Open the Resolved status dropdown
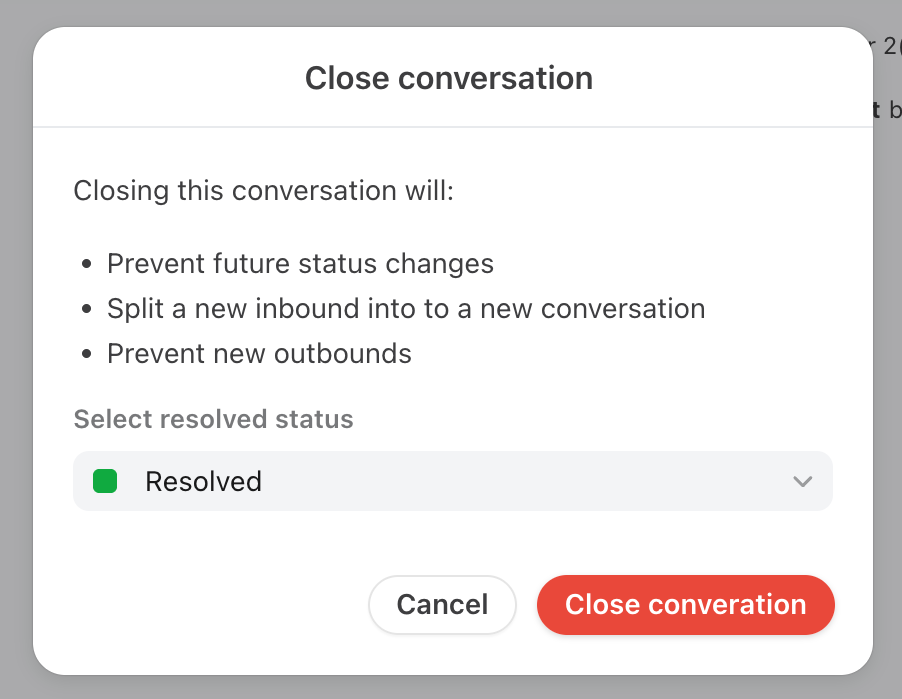The height and width of the screenshot is (699, 902). [453, 481]
